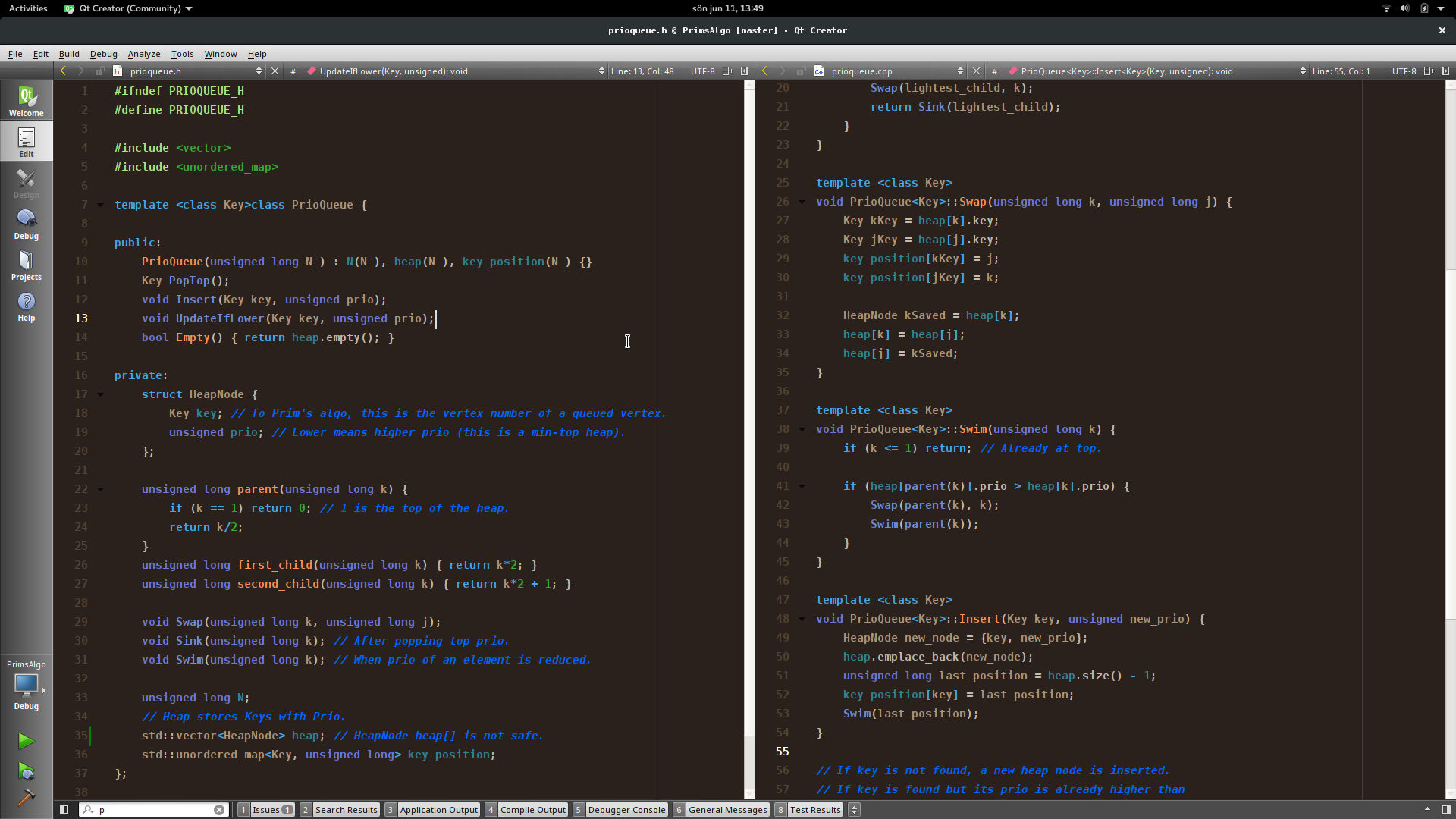Switch to Design mode

(26, 183)
